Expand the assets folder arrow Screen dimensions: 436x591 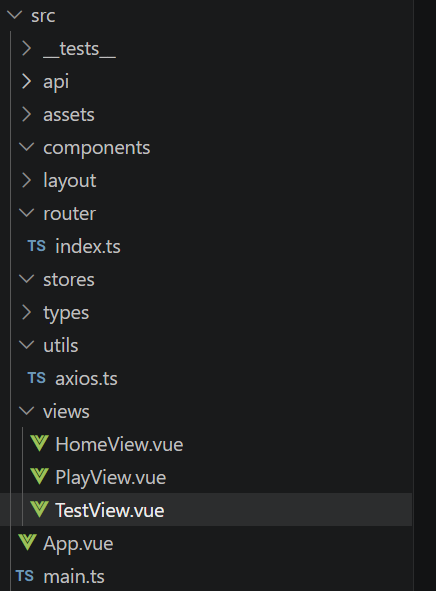[26, 114]
